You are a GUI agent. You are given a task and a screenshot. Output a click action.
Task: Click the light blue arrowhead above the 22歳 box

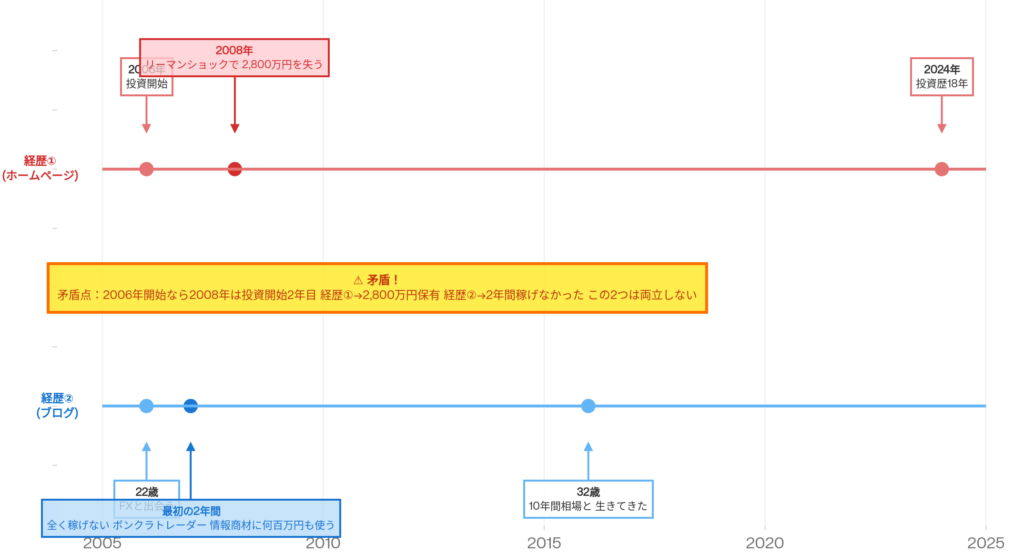(146, 447)
